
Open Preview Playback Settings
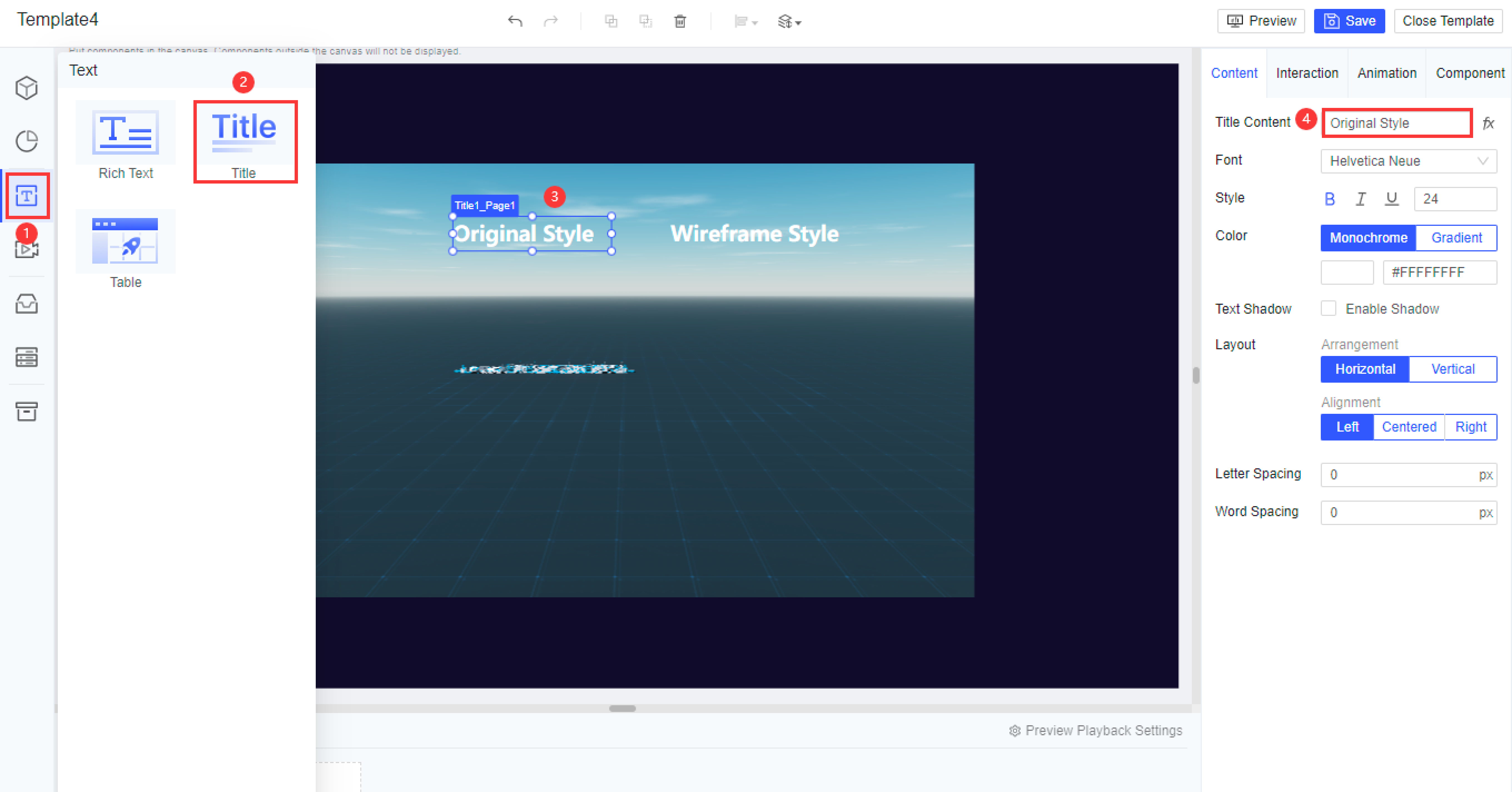coord(1095,730)
